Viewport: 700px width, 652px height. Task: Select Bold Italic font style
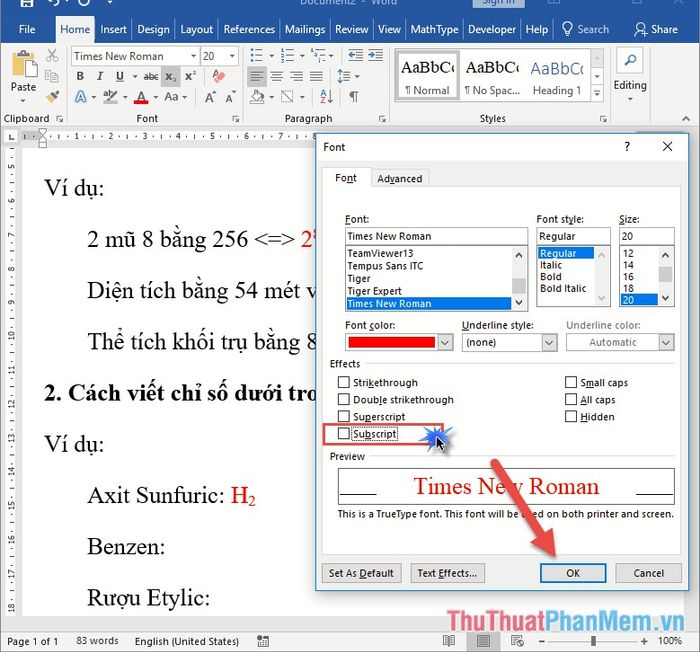click(563, 288)
